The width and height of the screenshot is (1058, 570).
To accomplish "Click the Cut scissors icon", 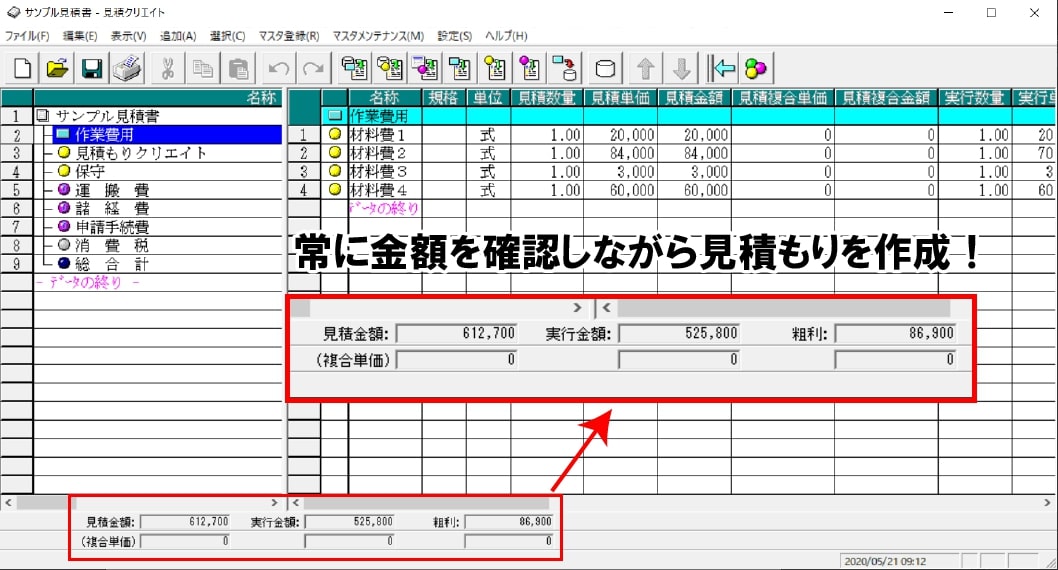I will pos(168,68).
